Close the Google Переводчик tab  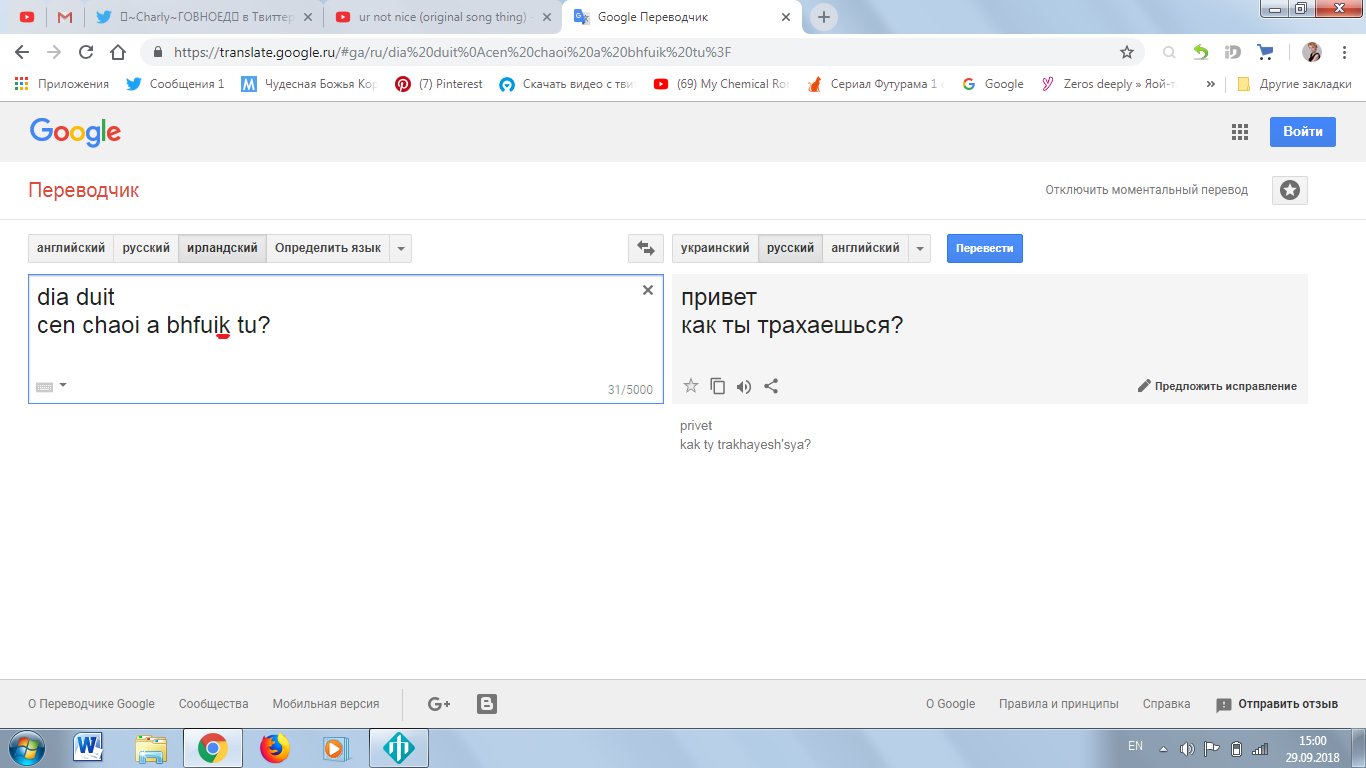tap(786, 17)
